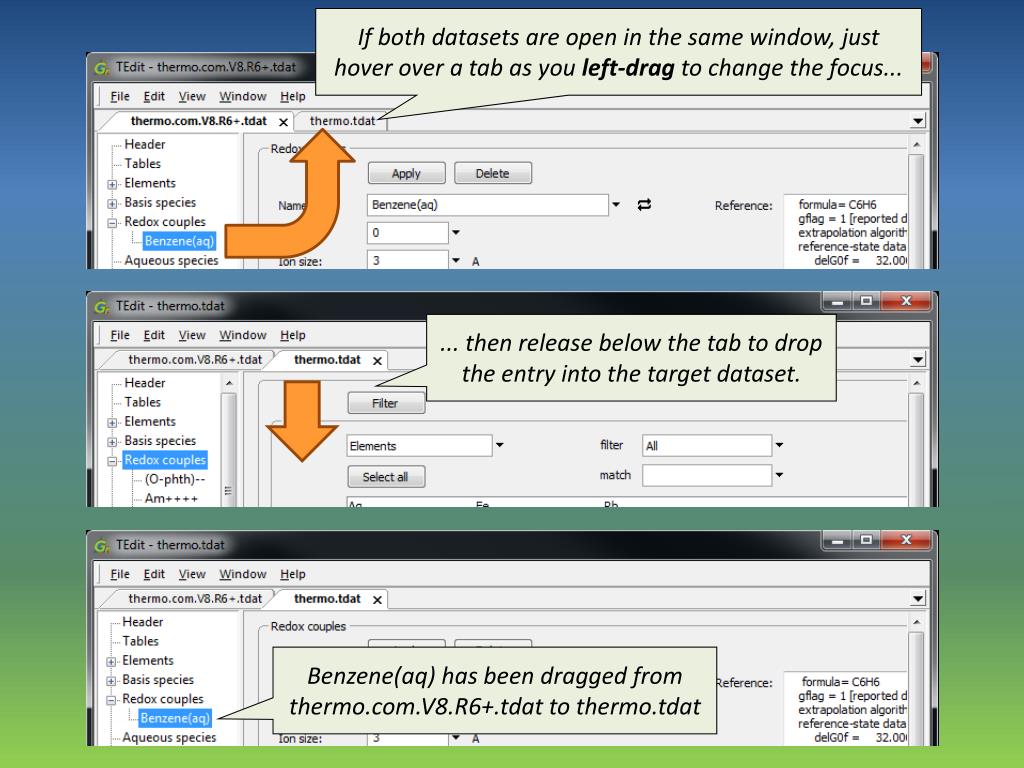Maximize the bottom TEdit window
This screenshot has width=1024, height=768.
coord(866,540)
